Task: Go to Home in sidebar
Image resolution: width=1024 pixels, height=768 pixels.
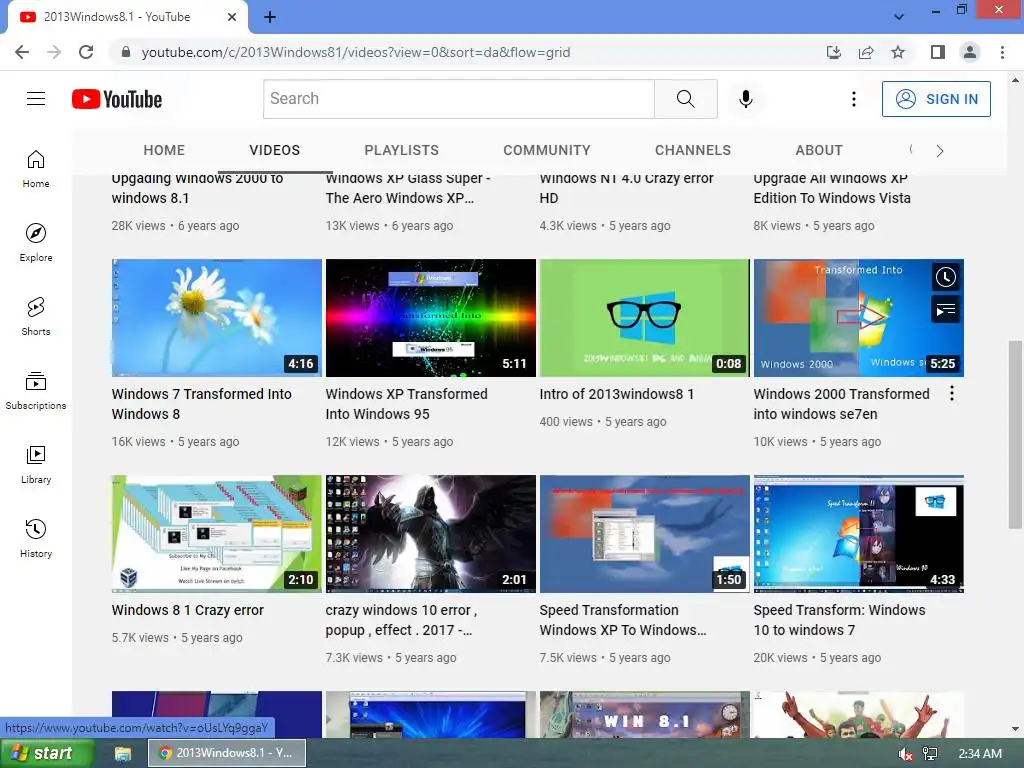Action: point(36,168)
